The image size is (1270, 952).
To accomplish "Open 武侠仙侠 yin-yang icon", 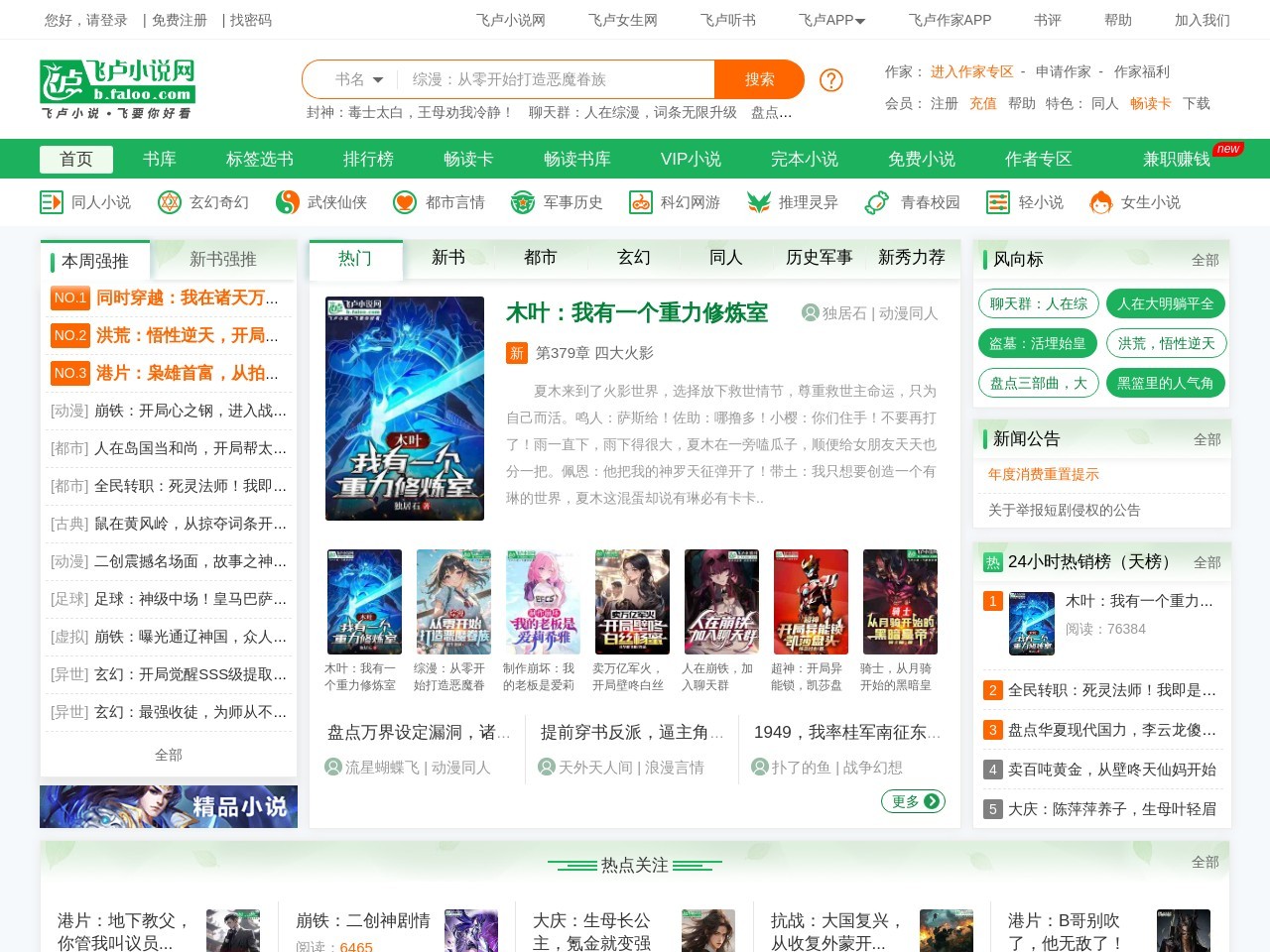I will tap(288, 202).
